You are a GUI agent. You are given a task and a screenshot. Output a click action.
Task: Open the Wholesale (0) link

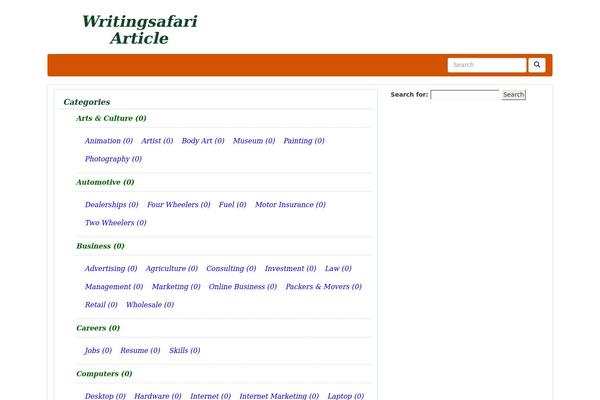[150, 305]
